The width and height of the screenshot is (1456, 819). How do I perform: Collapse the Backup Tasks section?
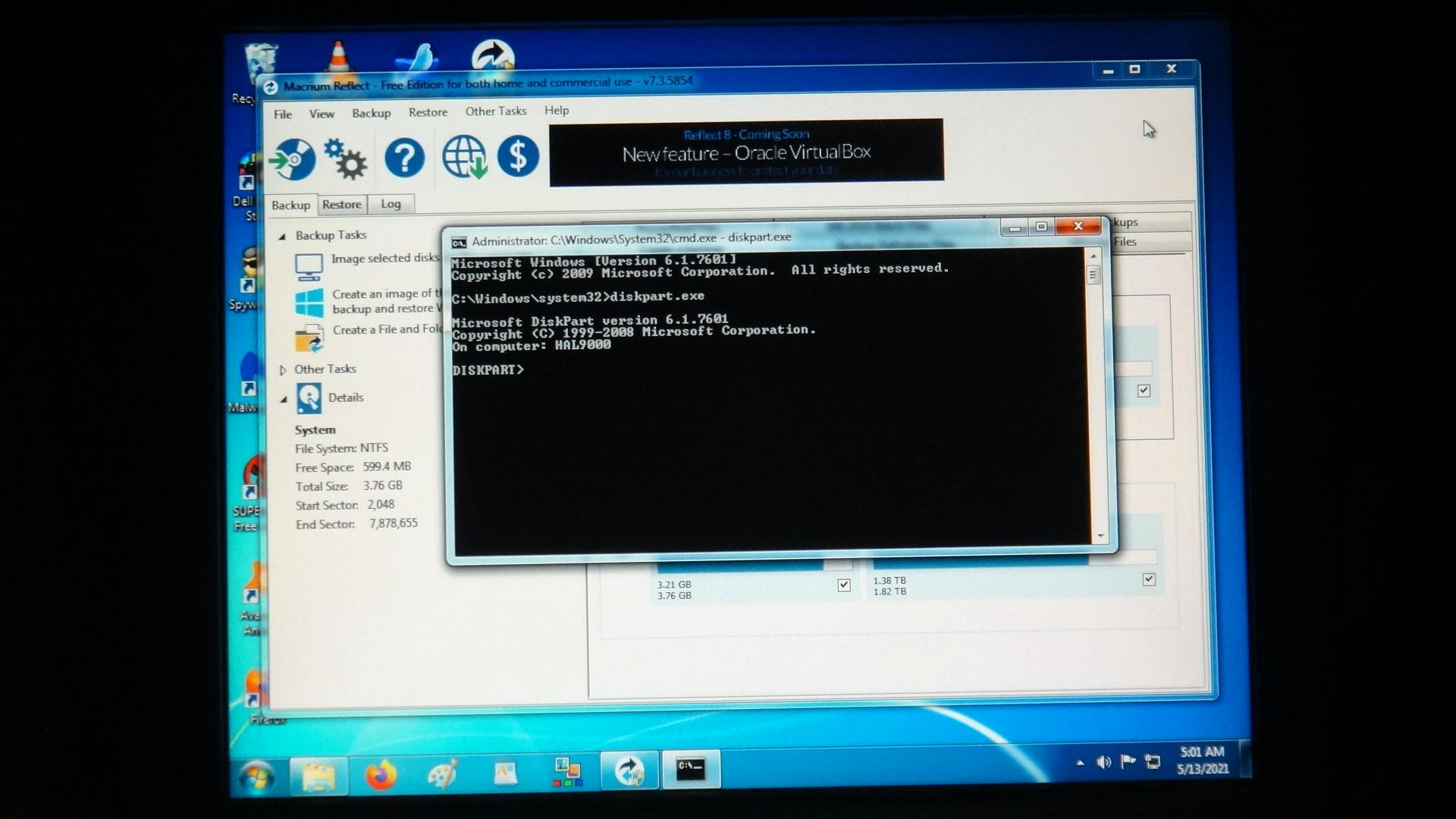282,237
